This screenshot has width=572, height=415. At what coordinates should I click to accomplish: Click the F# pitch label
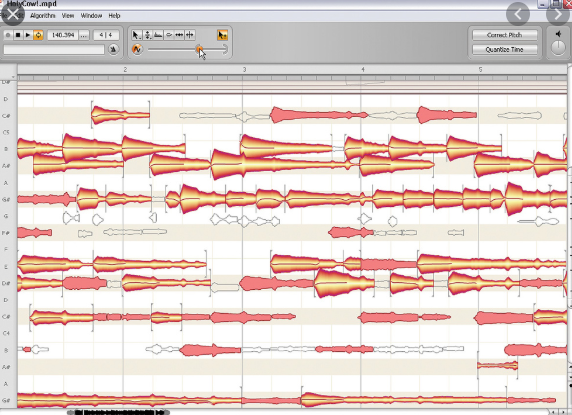point(5,233)
